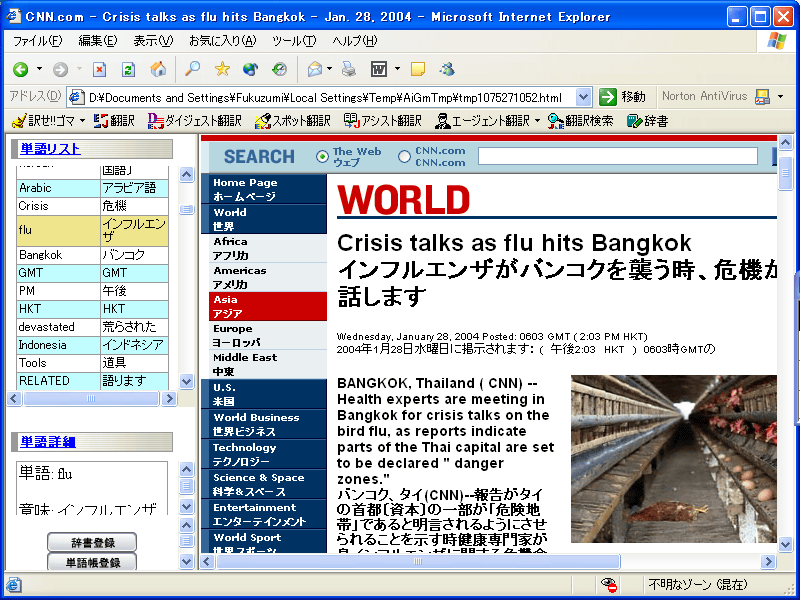Click the security zone icon in status bar
Viewport: 800px width, 600px height.
(609, 584)
